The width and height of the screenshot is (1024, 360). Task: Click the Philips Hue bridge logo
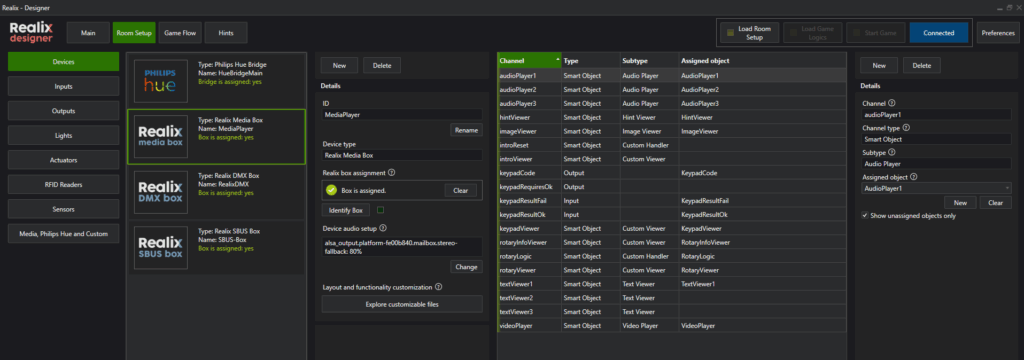[x=161, y=80]
